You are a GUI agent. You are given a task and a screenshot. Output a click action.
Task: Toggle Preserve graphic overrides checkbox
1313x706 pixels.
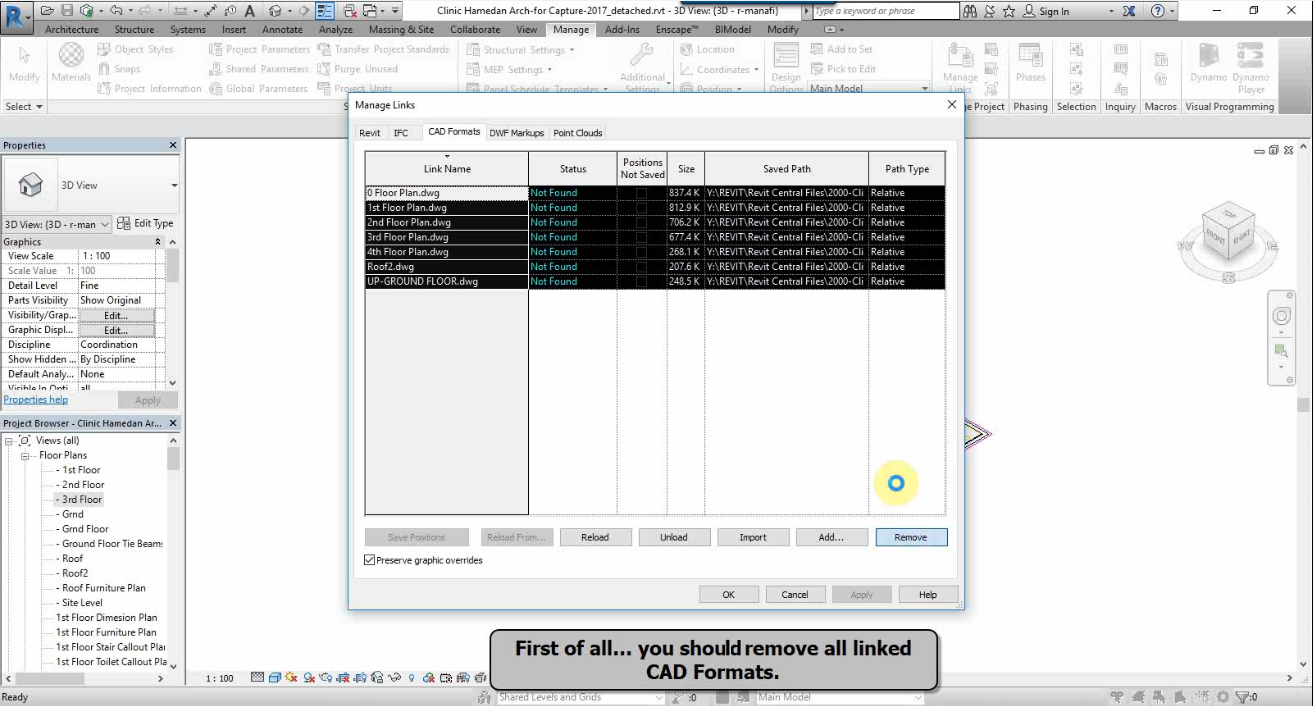coord(370,560)
